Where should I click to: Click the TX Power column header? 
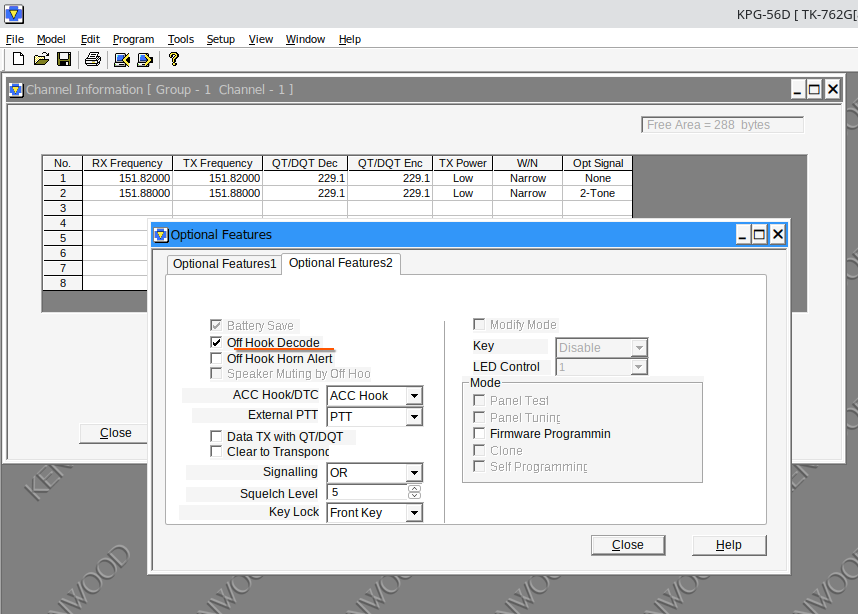[x=462, y=163]
